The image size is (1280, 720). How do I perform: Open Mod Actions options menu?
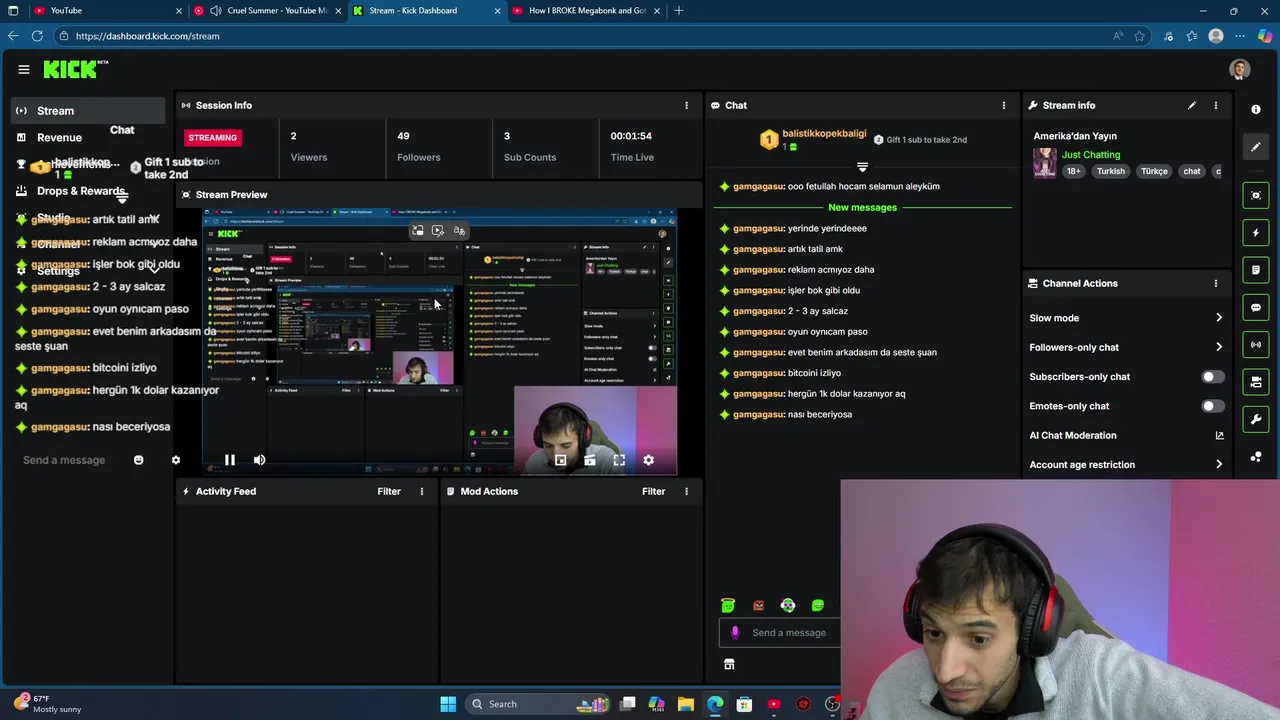click(x=686, y=491)
